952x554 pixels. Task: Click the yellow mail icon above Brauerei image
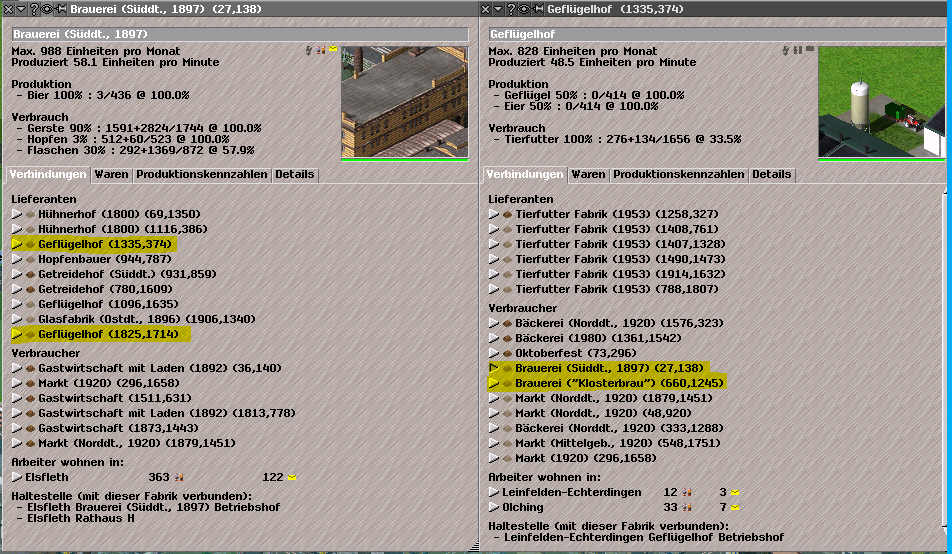(x=333, y=49)
